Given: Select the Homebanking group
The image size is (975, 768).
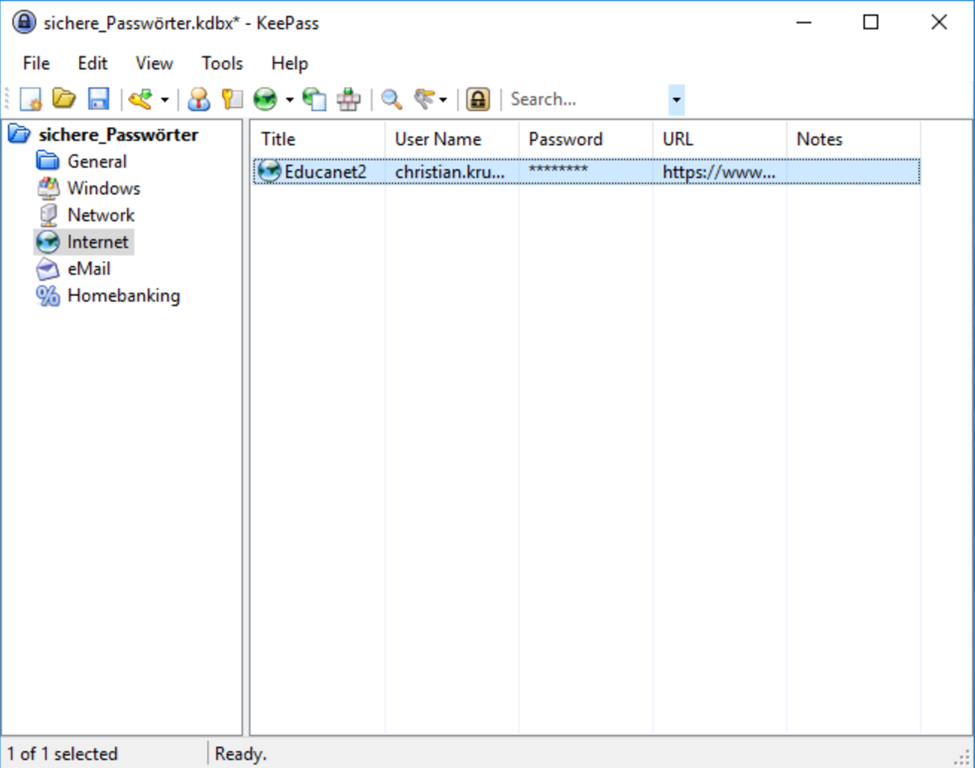Looking at the screenshot, I should (x=123, y=296).
